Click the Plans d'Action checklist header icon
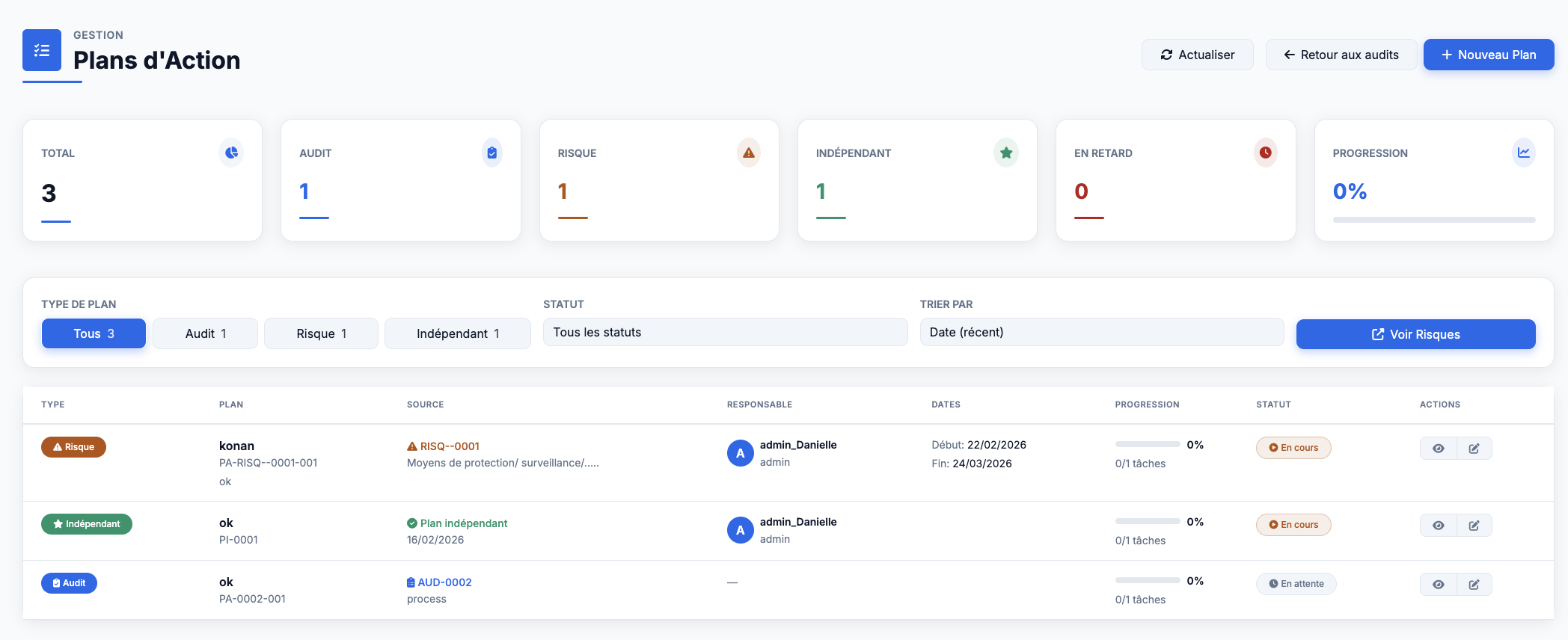 point(42,50)
